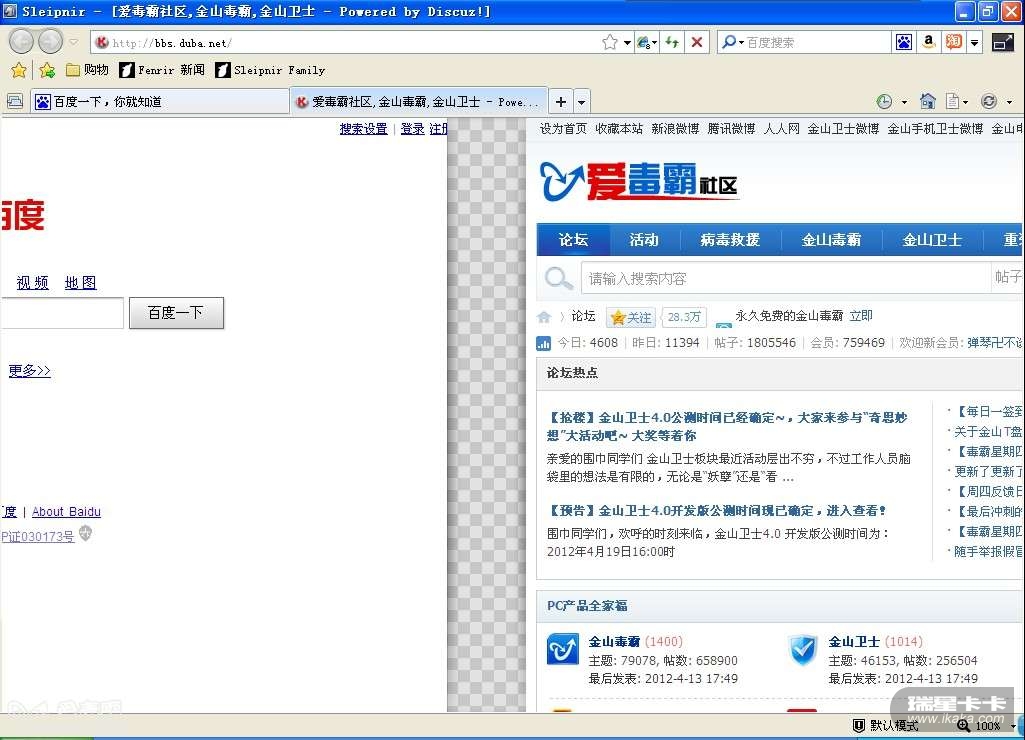Viewport: 1025px width, 740px height.
Task: Click the forum statistics chart icon
Action: point(543,343)
